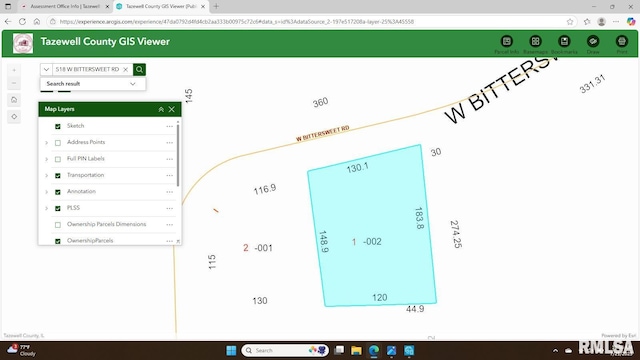Open the Print widget
The width and height of the screenshot is (640, 360).
tap(622, 42)
